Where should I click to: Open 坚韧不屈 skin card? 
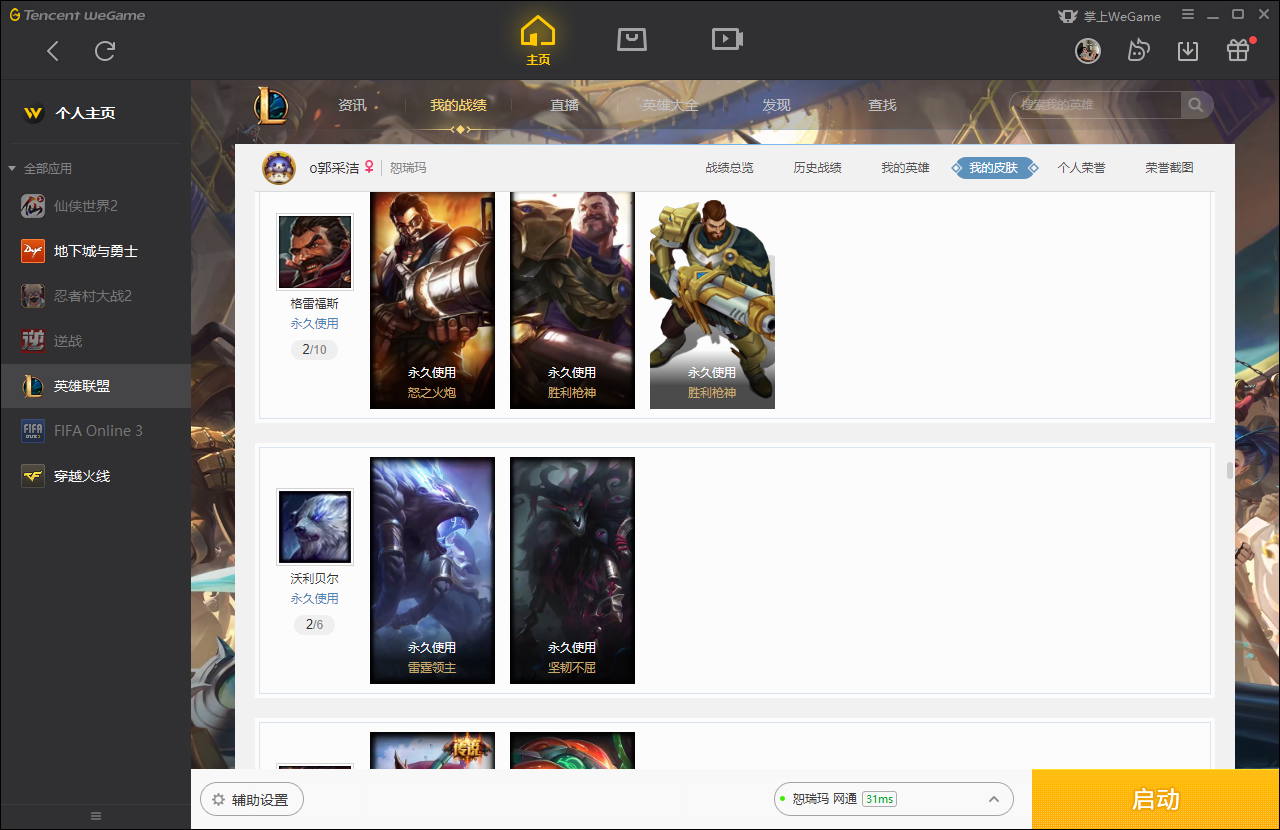[x=572, y=570]
